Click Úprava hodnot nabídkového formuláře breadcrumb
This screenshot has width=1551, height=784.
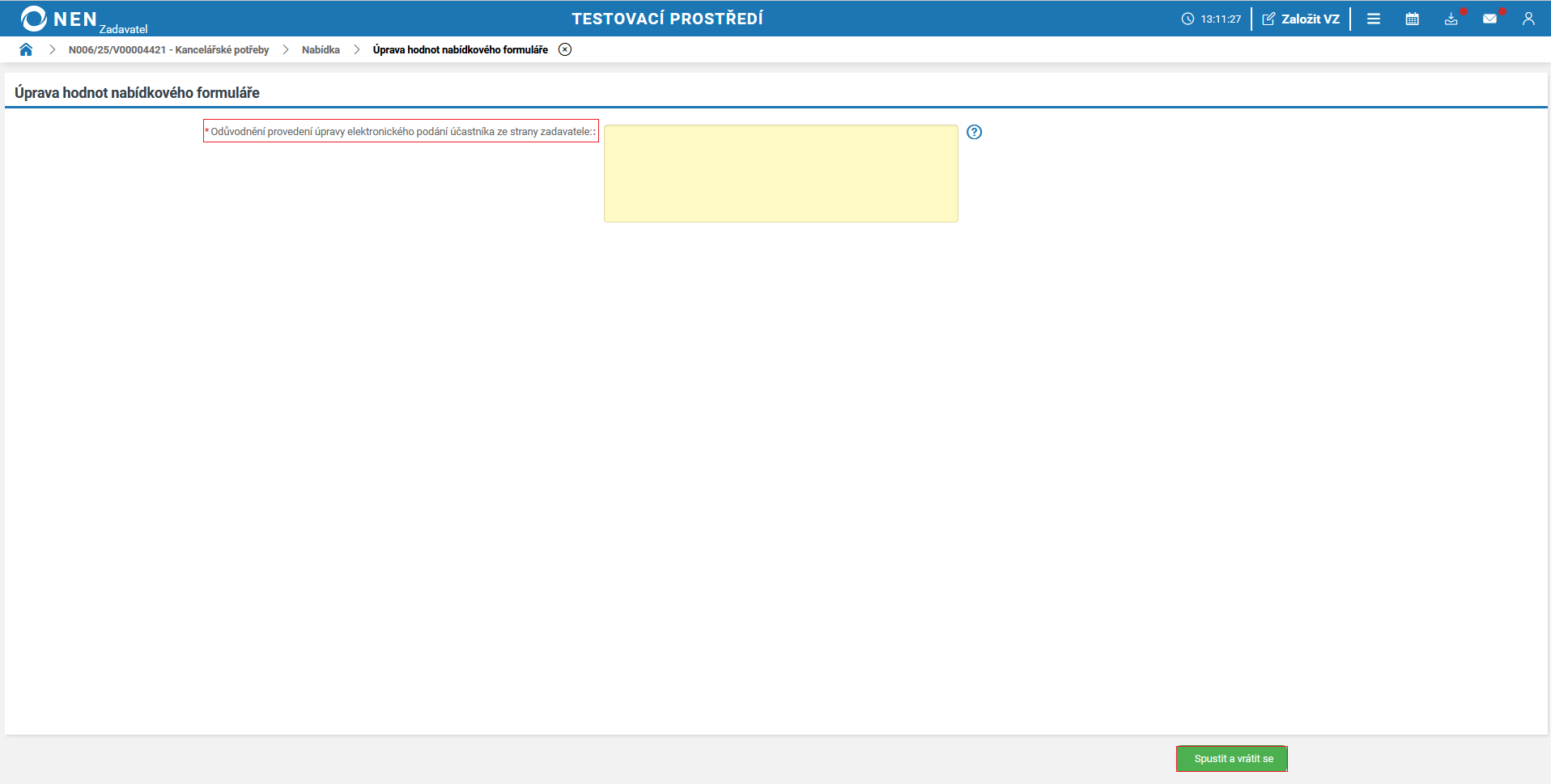[461, 49]
